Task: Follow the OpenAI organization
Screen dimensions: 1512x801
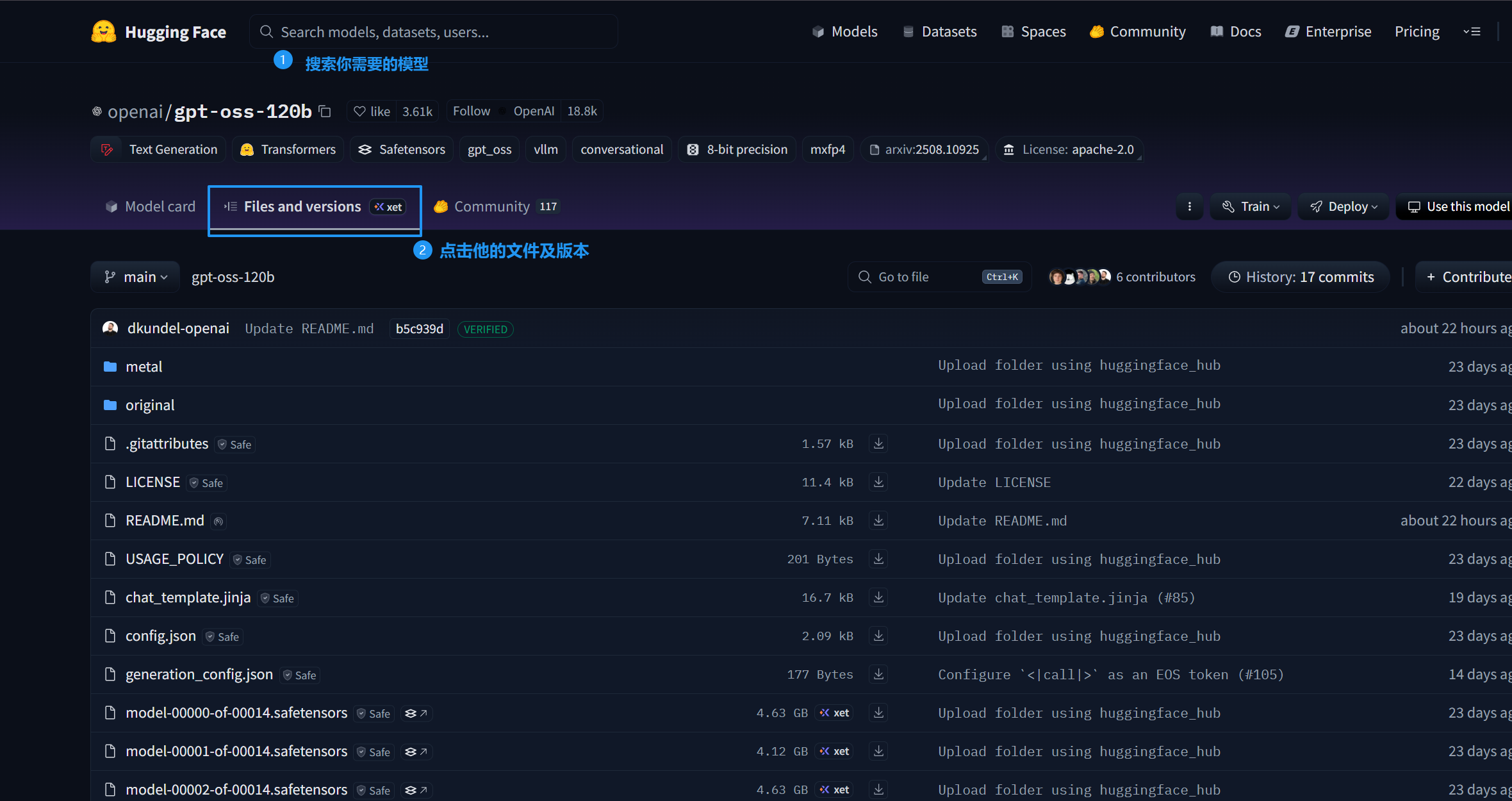Action: (472, 111)
